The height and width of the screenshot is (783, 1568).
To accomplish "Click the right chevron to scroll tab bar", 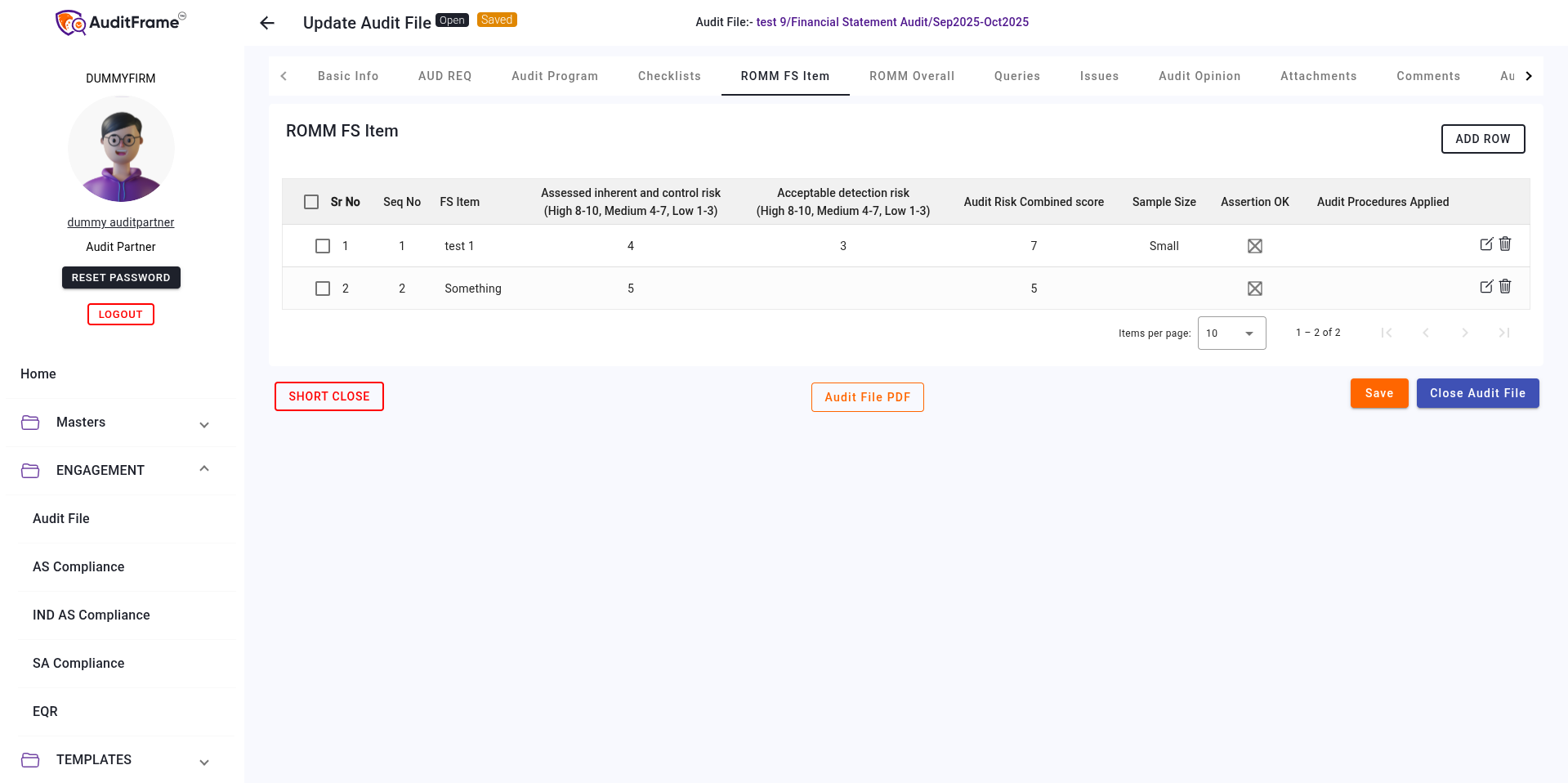I will pos(1529,75).
